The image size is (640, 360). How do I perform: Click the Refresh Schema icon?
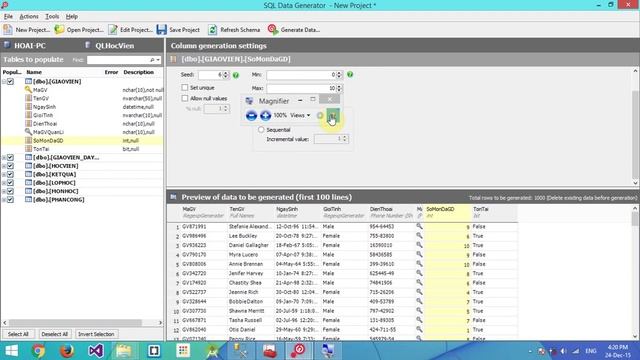coord(212,29)
